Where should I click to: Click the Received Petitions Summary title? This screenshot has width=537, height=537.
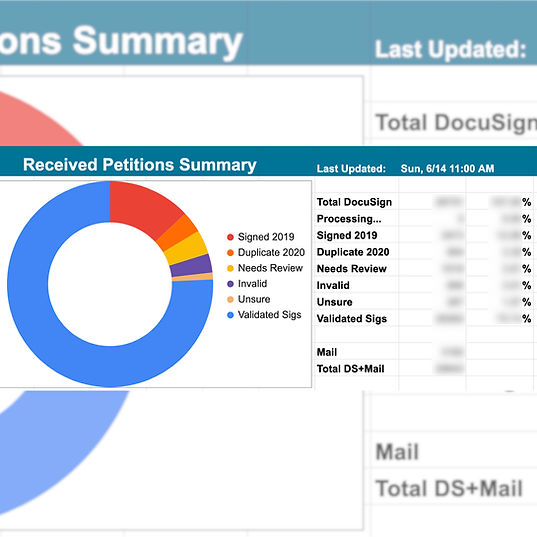[140, 165]
